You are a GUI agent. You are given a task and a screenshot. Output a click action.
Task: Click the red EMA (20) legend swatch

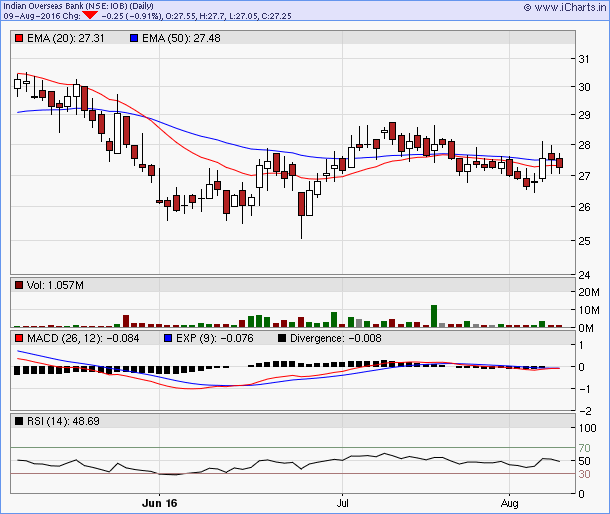click(19, 38)
